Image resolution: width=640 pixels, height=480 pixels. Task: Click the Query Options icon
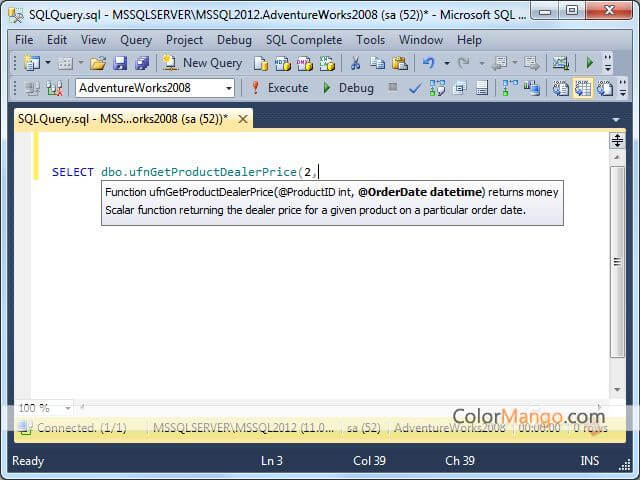point(460,88)
